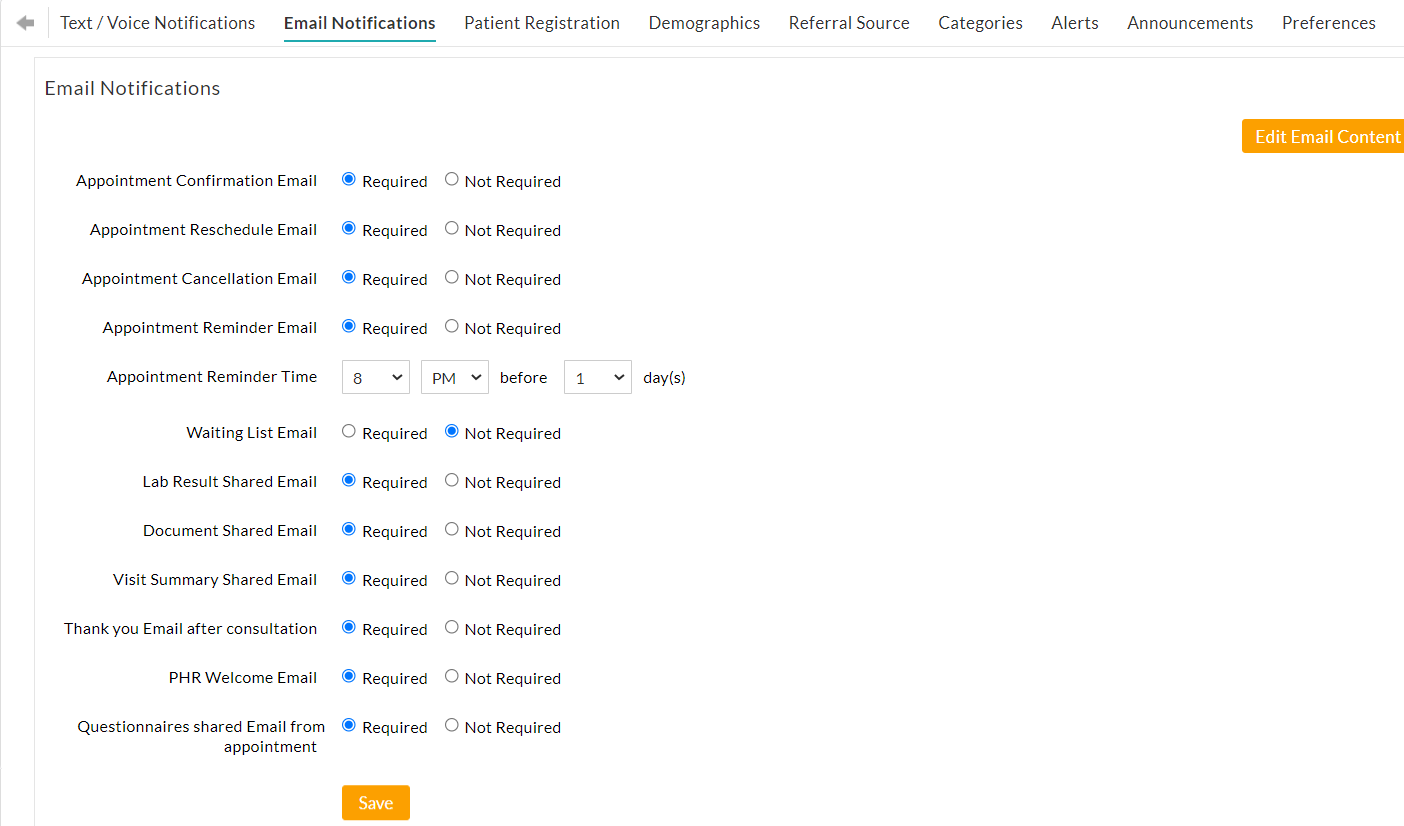Open the day(s) before dropdown
The width and height of the screenshot is (1404, 826).
point(597,377)
